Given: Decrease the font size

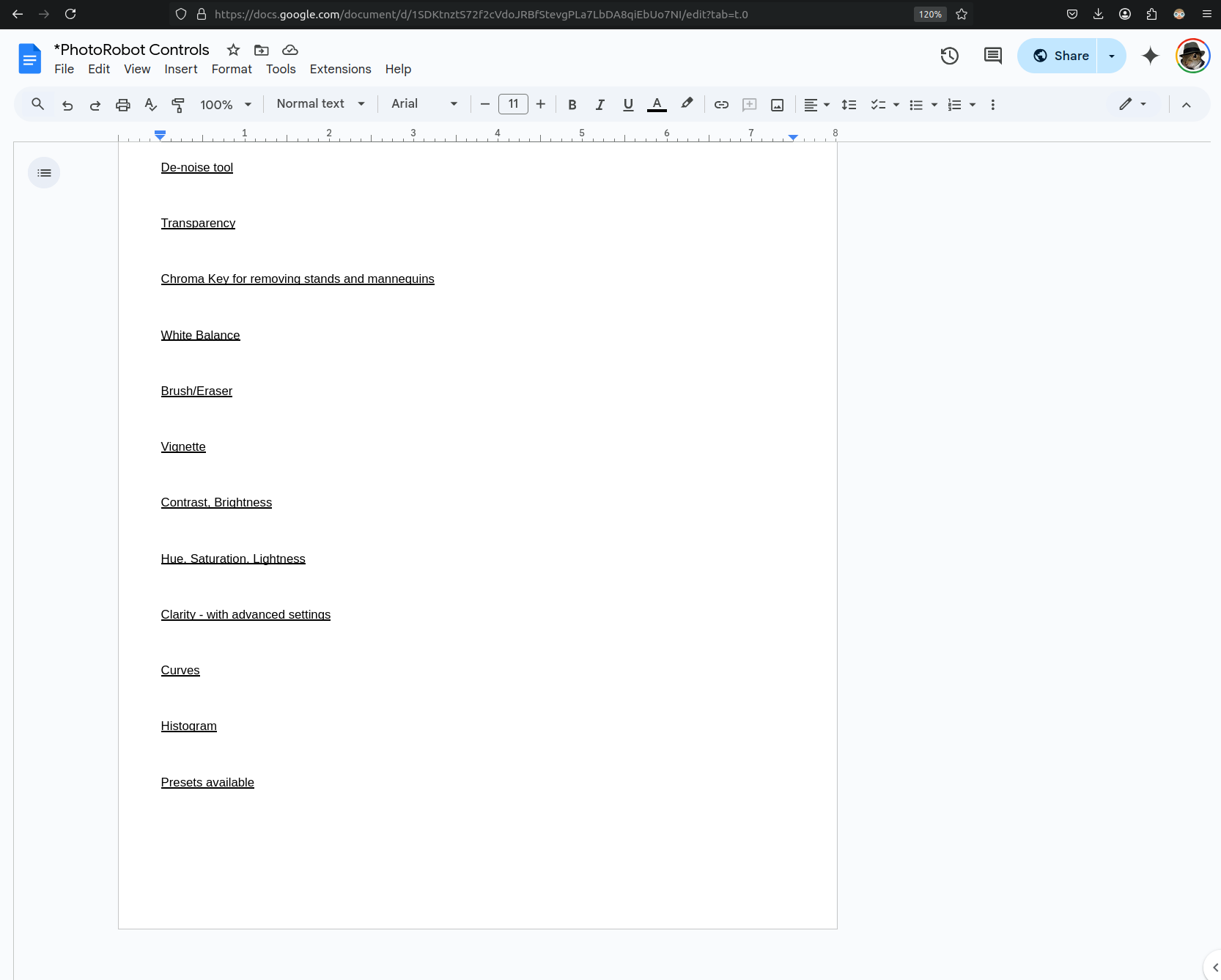Looking at the screenshot, I should [x=485, y=105].
